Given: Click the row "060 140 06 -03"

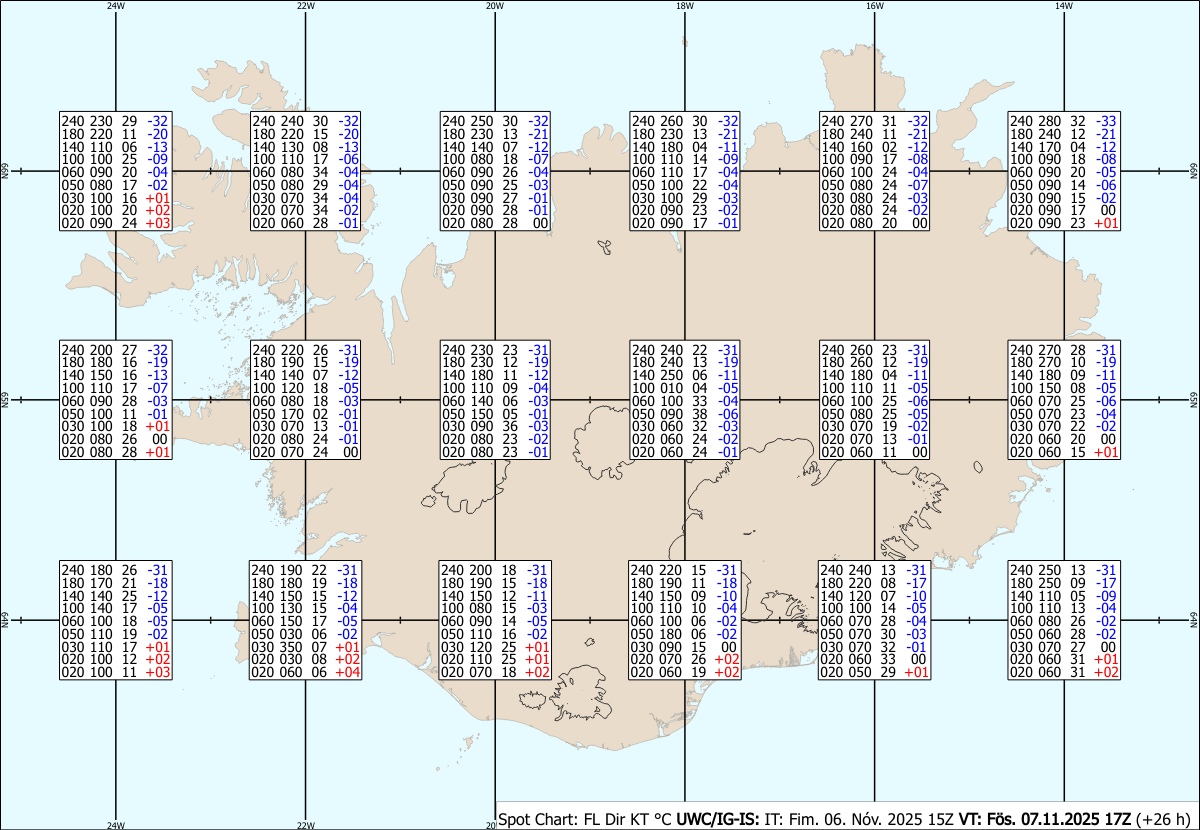Looking at the screenshot, I should pos(496,401).
